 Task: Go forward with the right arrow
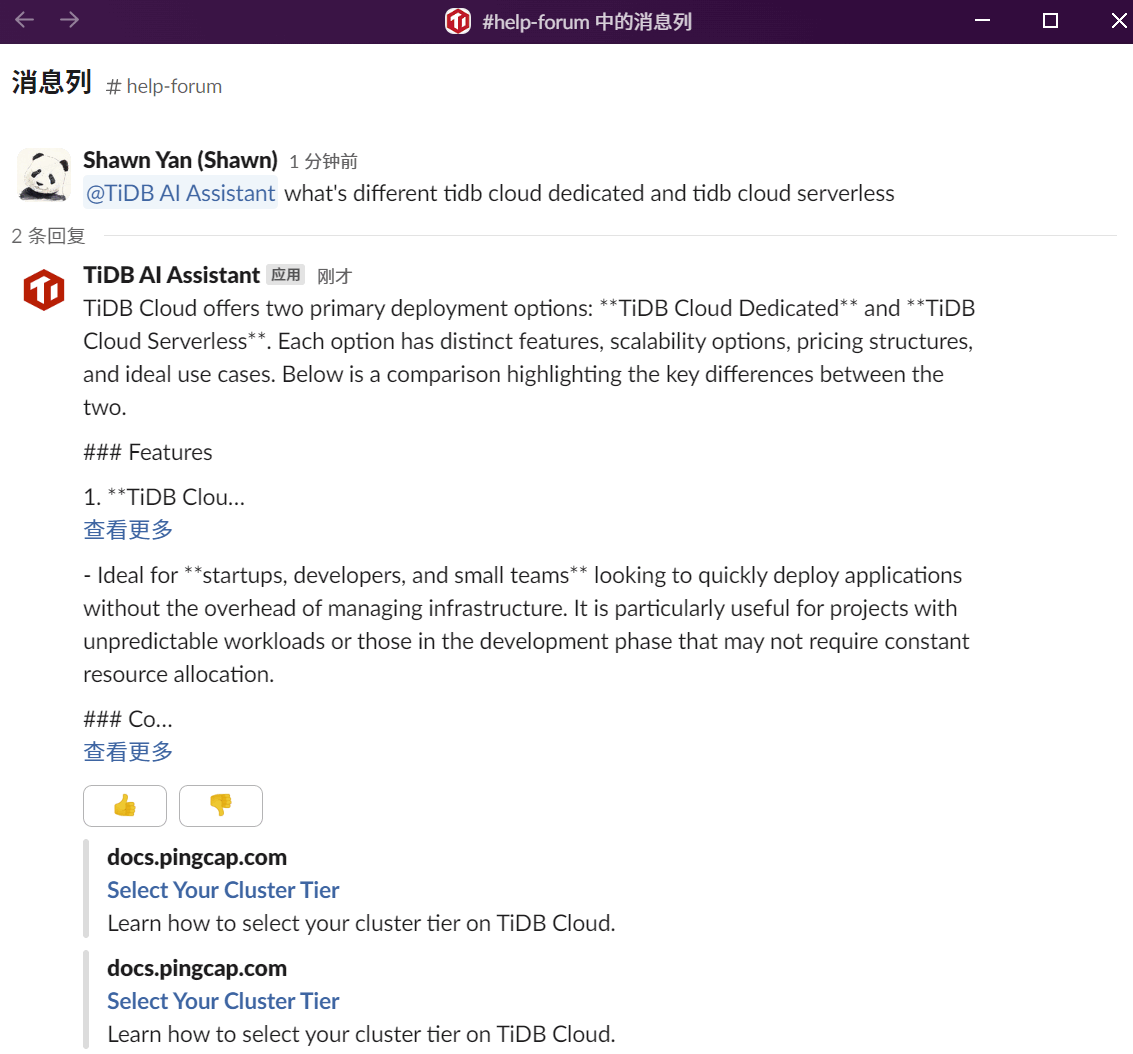[x=69, y=20]
